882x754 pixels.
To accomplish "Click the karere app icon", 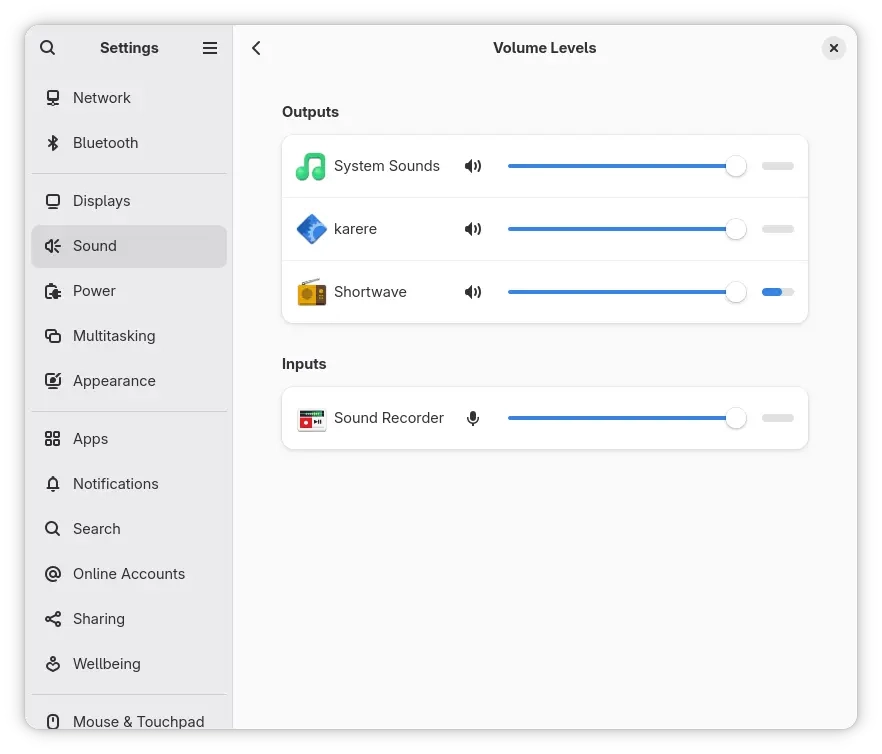I will tap(311, 229).
